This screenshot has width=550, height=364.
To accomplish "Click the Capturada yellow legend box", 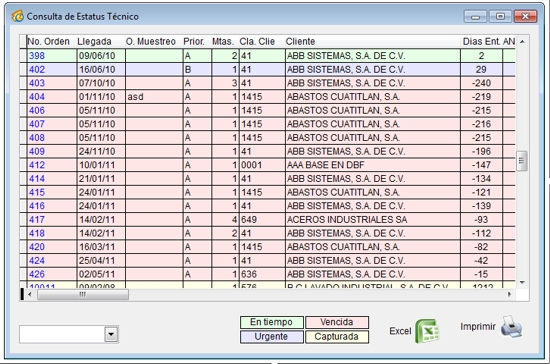I will 337,337.
